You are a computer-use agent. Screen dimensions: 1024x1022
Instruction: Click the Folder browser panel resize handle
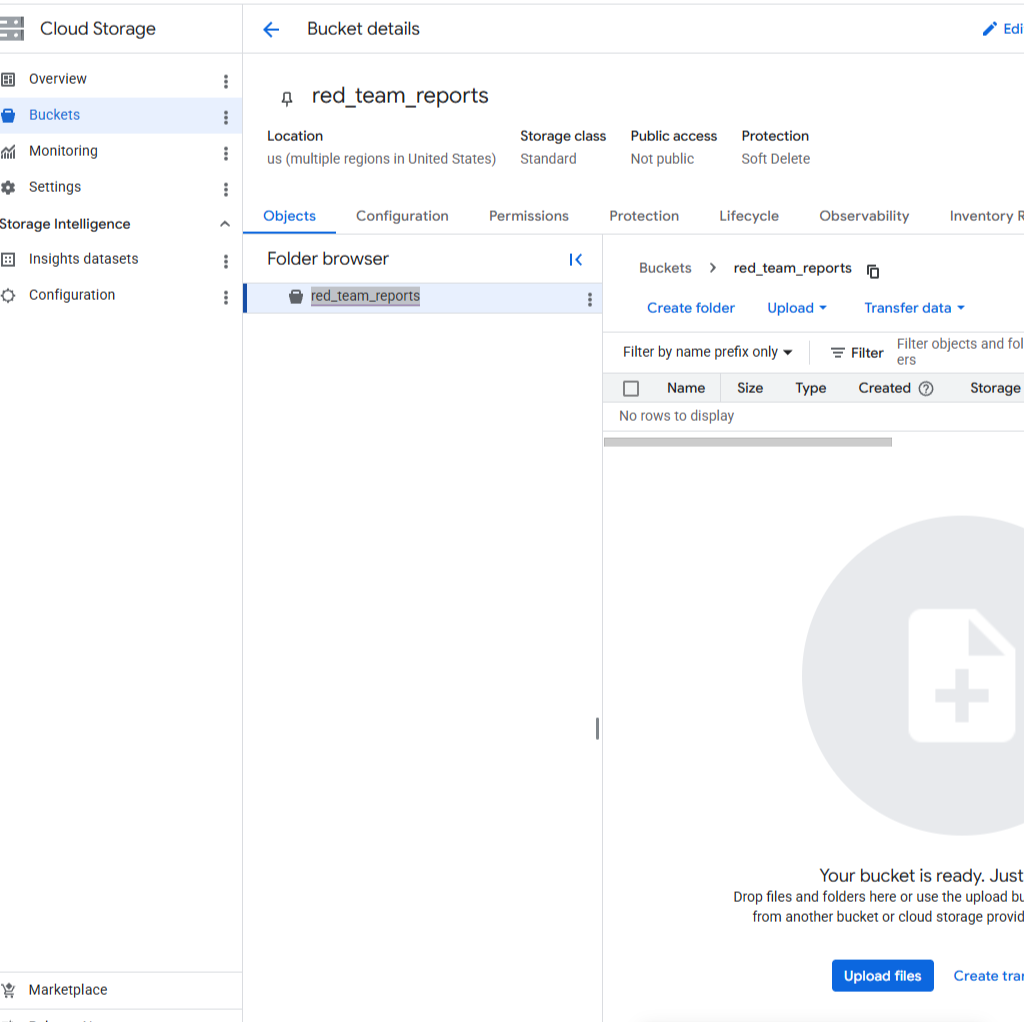597,729
